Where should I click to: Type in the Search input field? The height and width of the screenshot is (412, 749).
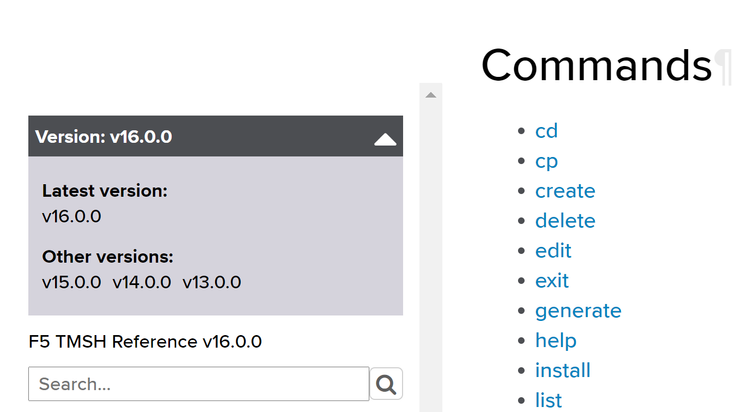(x=199, y=384)
